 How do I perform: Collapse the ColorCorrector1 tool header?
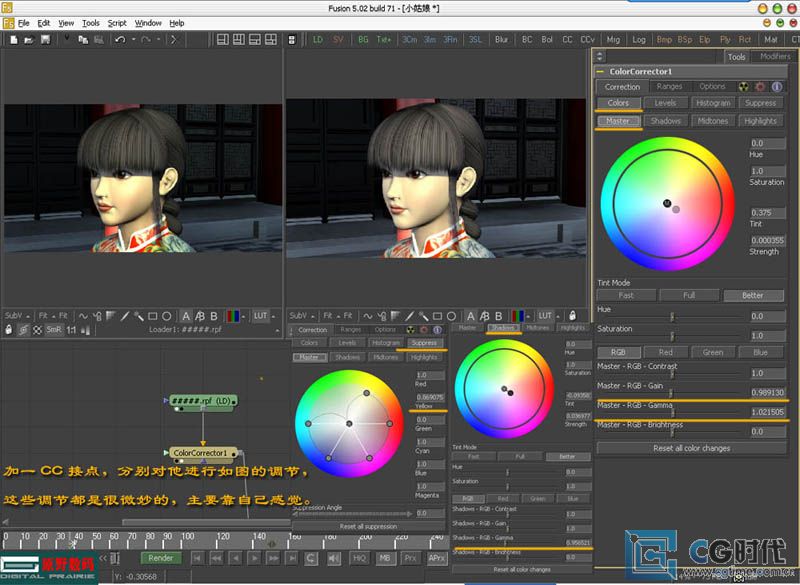point(601,72)
